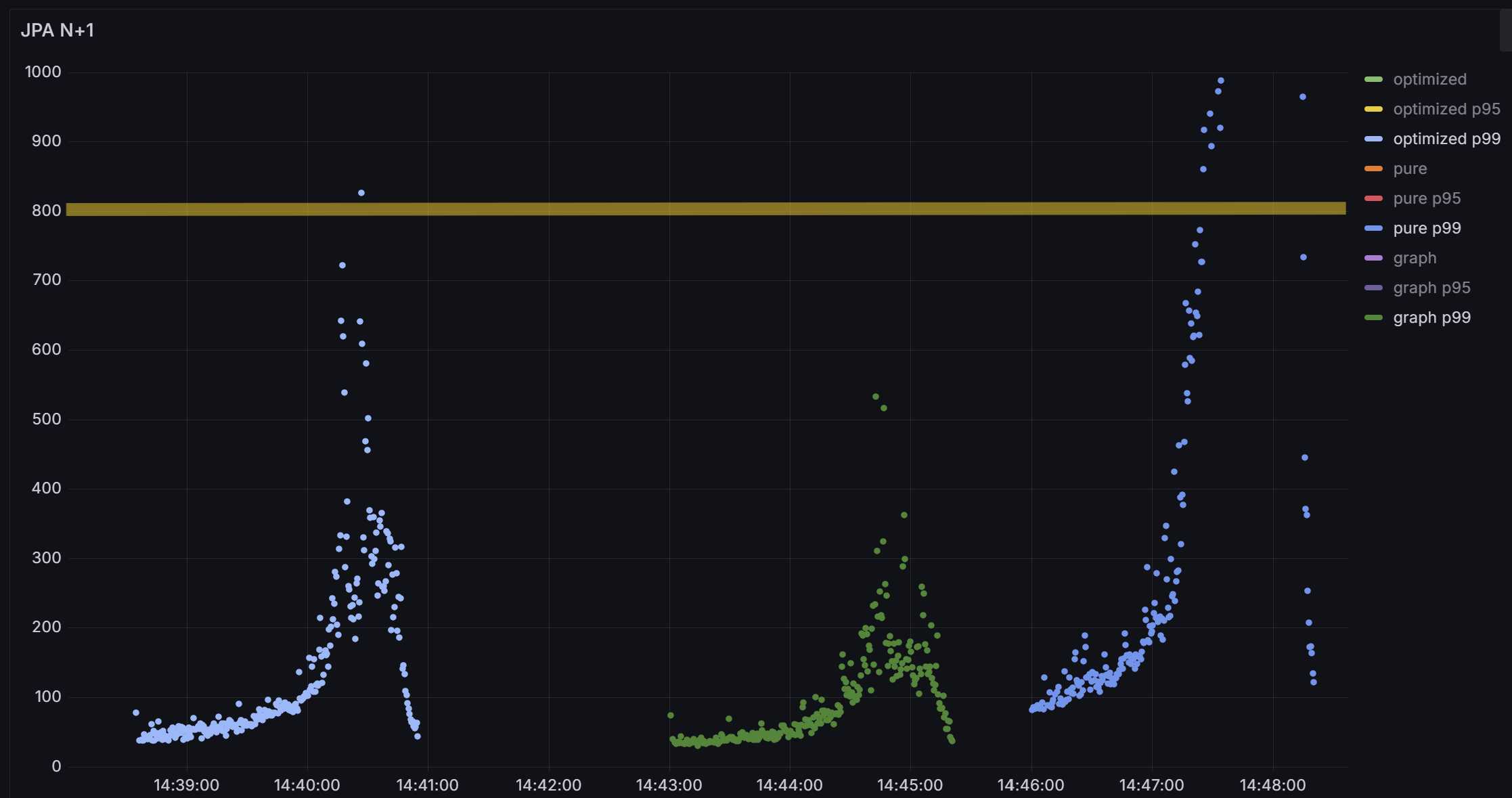Click the purple 'graph' color swatch
The width and height of the screenshot is (1512, 798).
tap(1373, 259)
